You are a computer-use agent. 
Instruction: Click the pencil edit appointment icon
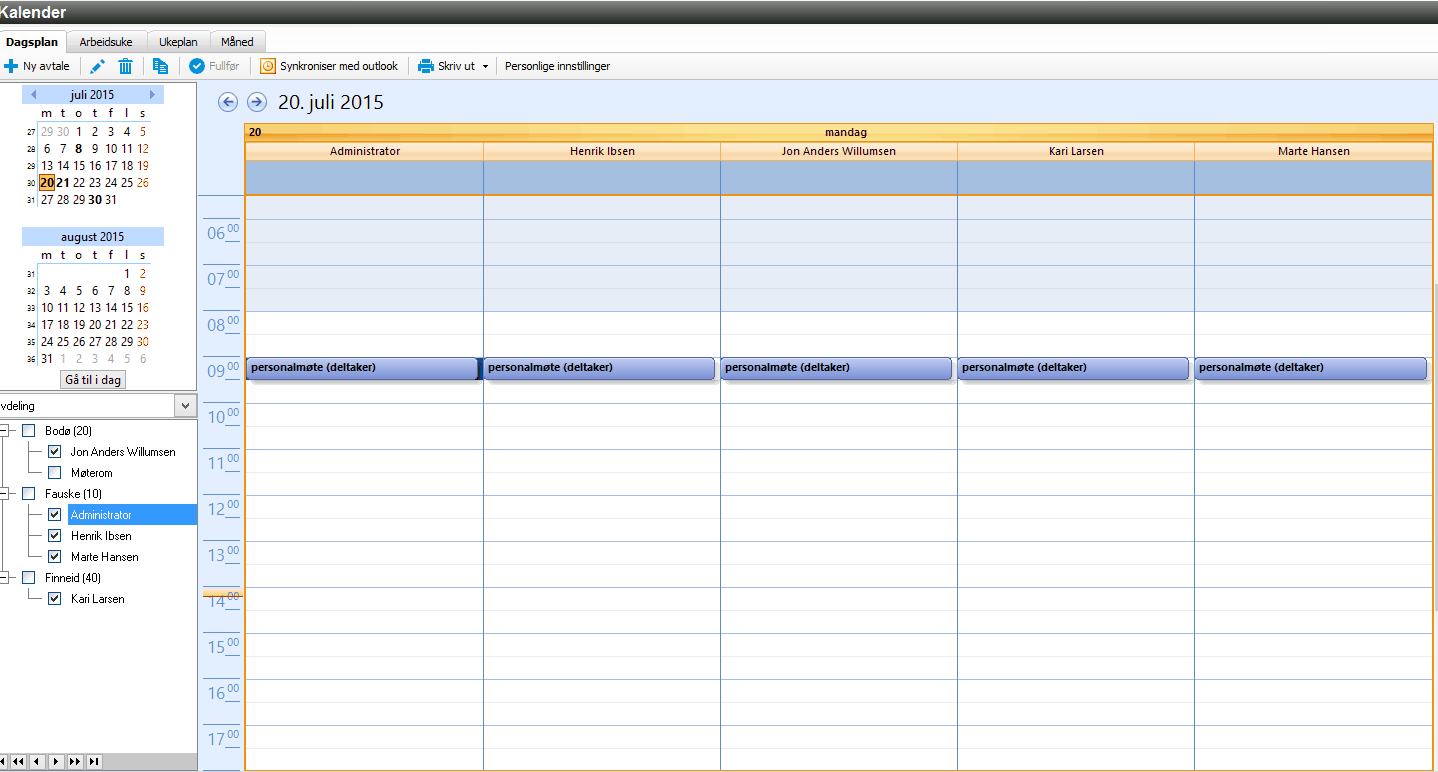pos(97,66)
